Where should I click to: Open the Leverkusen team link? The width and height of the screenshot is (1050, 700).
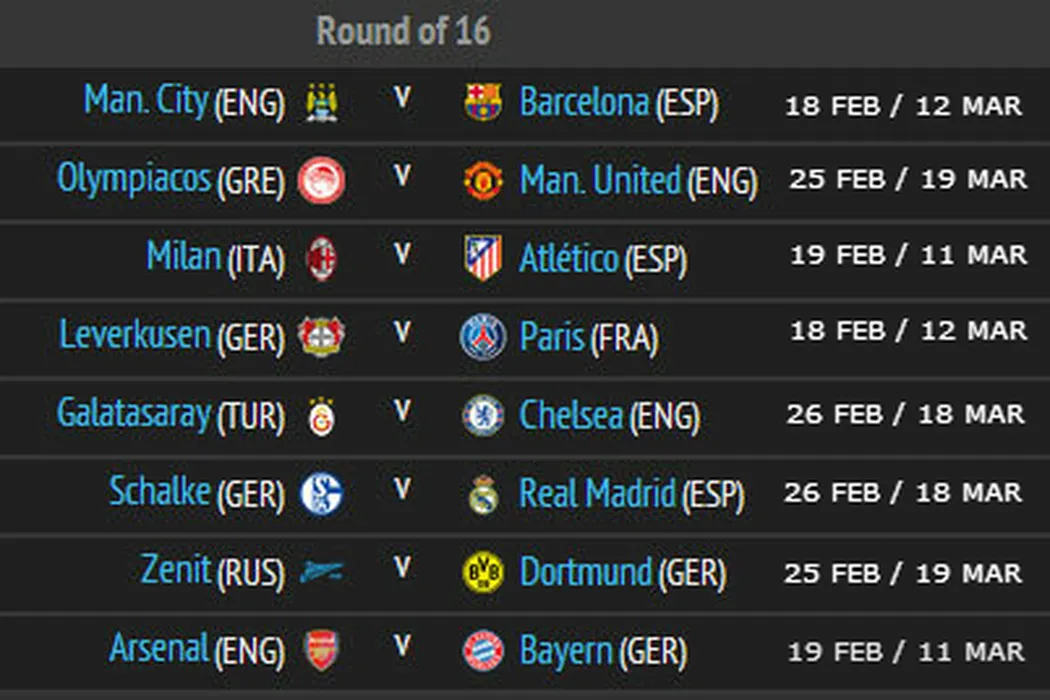tap(135, 335)
